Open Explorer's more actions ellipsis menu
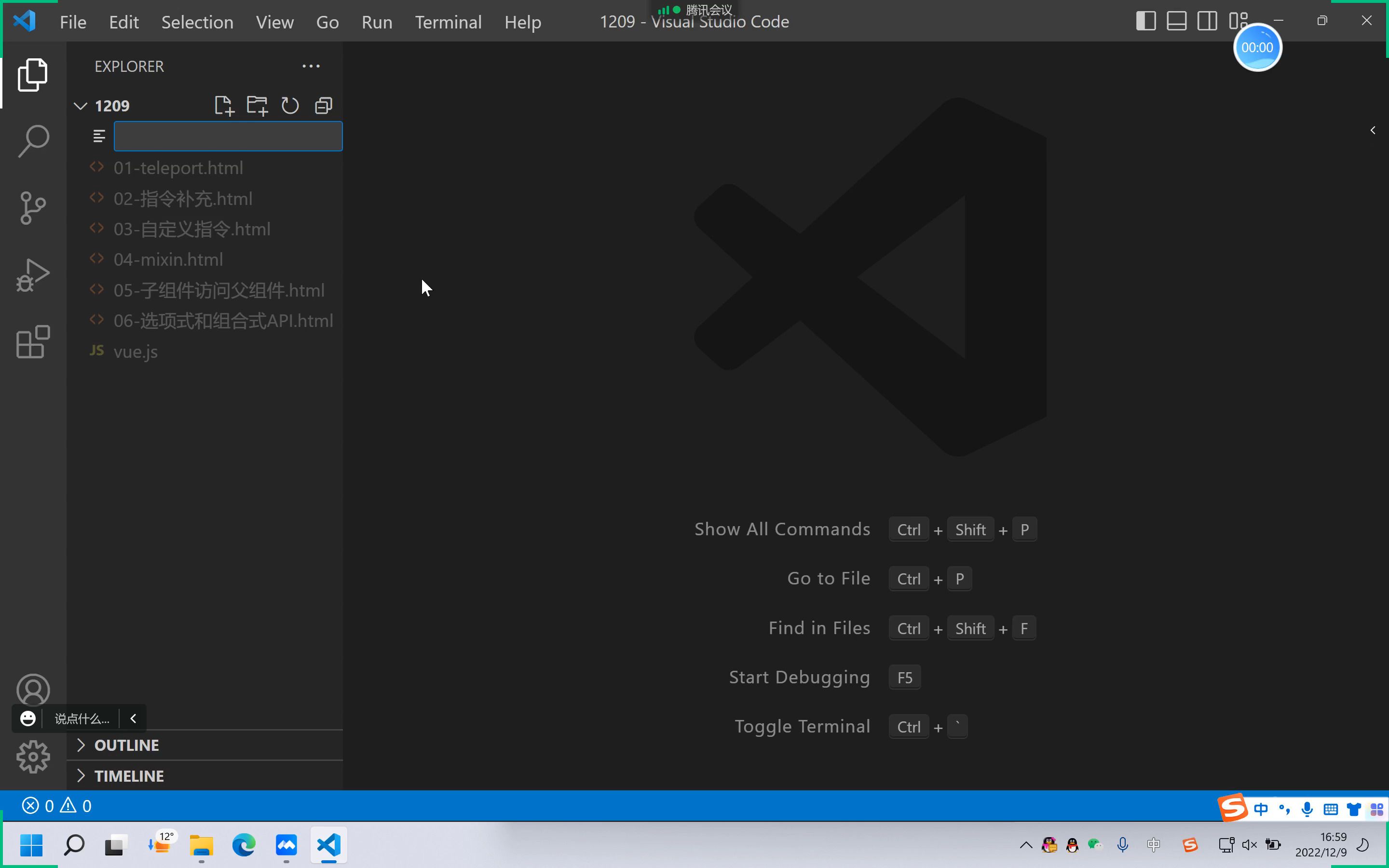This screenshot has height=868, width=1389. [x=311, y=66]
